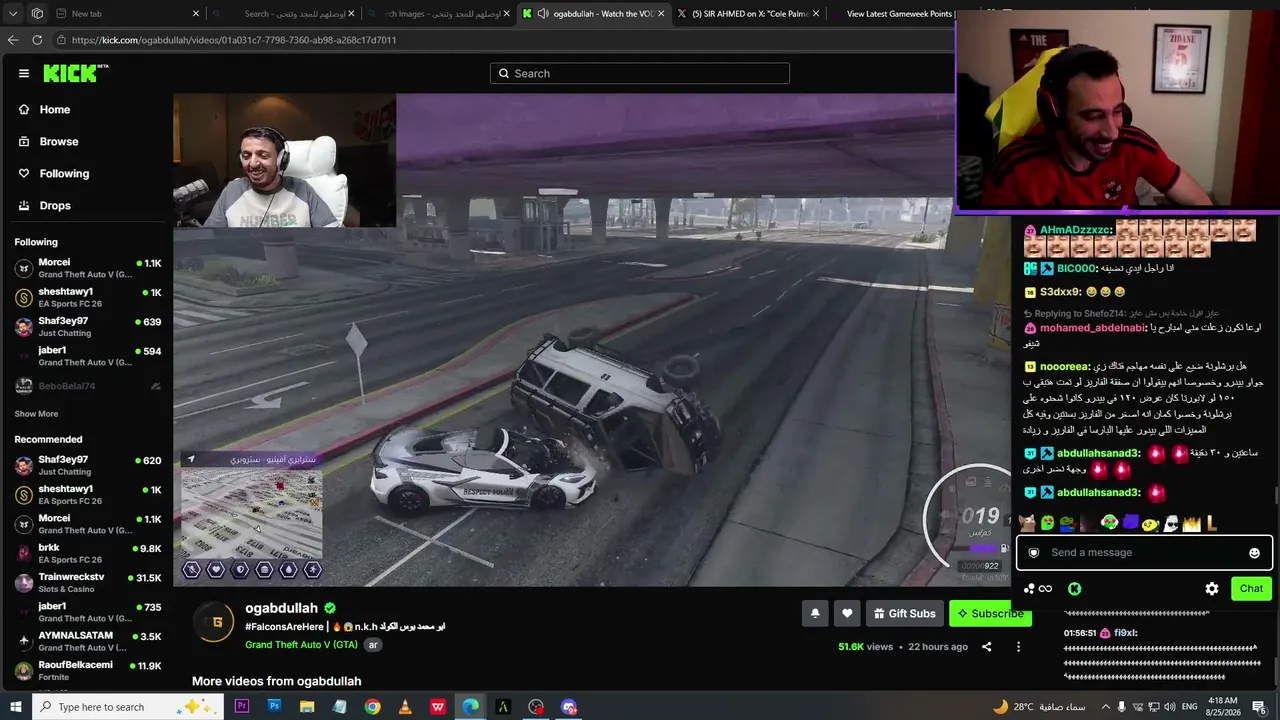Click username noooreea in chat
This screenshot has height=720, width=1280.
click(x=1064, y=366)
